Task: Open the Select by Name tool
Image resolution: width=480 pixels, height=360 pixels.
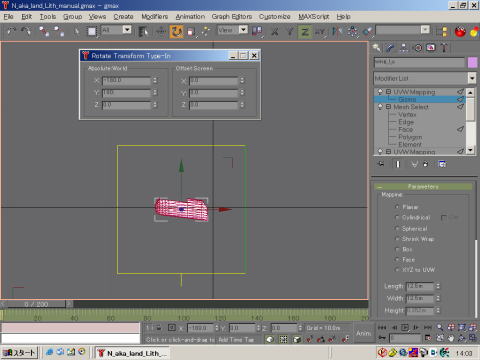Action: [143, 31]
